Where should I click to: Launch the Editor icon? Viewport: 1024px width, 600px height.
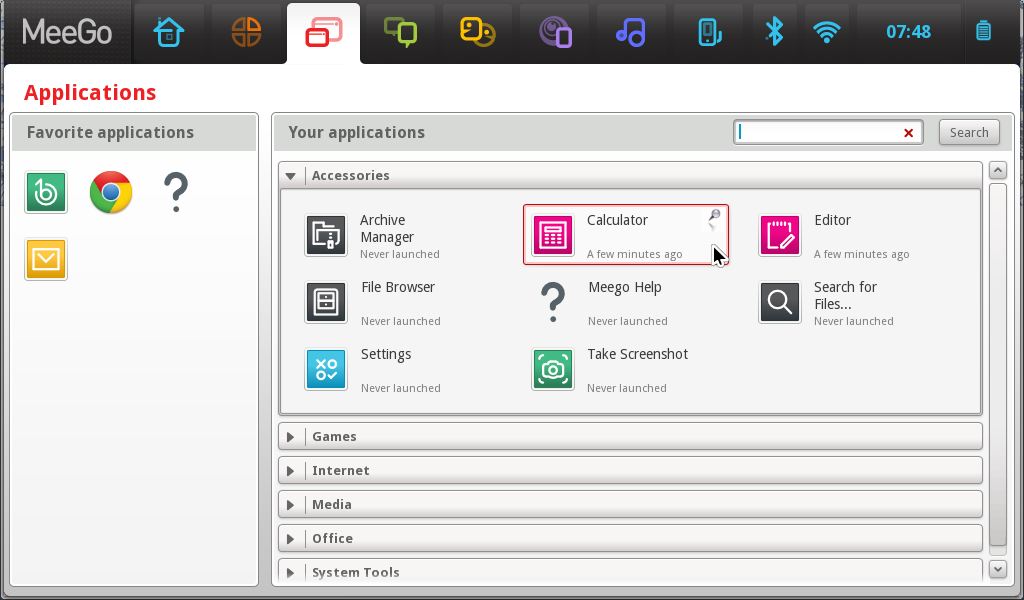point(780,235)
